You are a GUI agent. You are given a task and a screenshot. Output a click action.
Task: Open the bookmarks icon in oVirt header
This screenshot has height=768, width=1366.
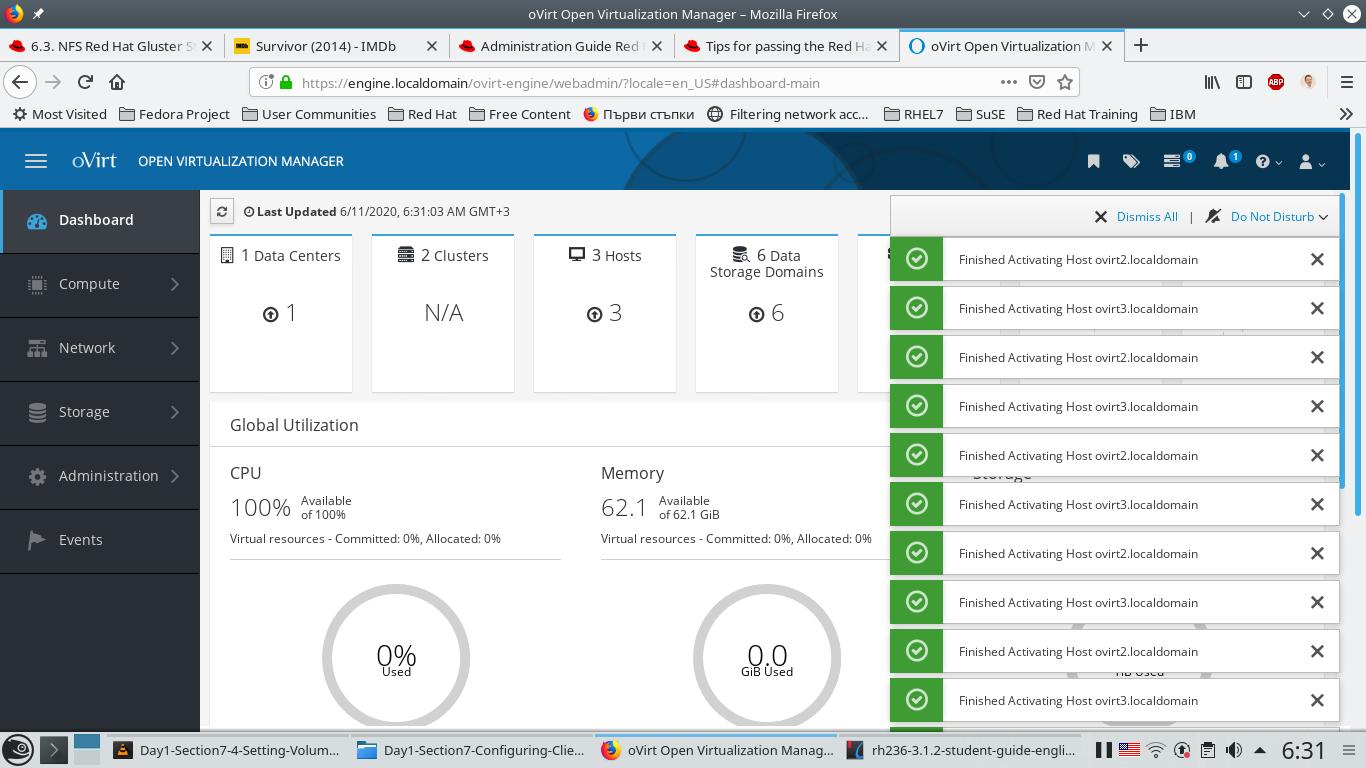[x=1093, y=161]
